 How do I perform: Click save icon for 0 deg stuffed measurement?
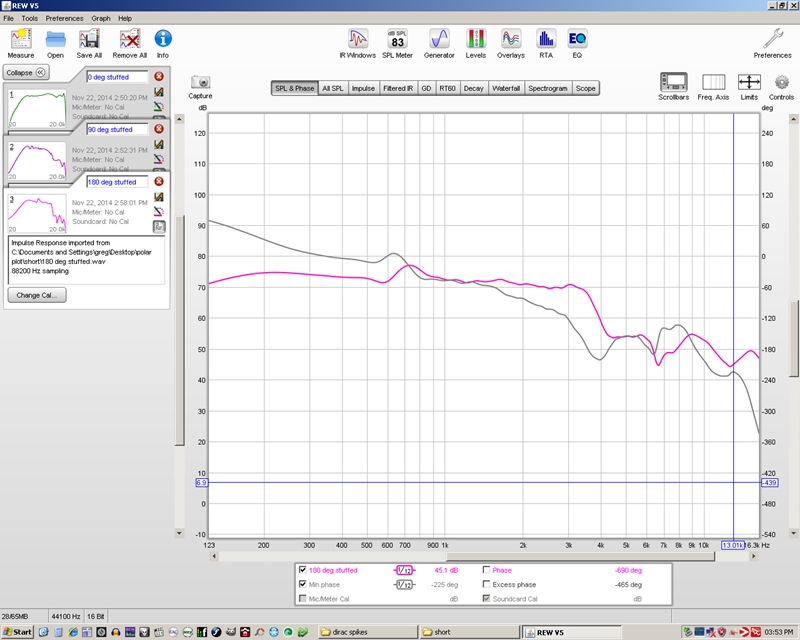coord(159,92)
